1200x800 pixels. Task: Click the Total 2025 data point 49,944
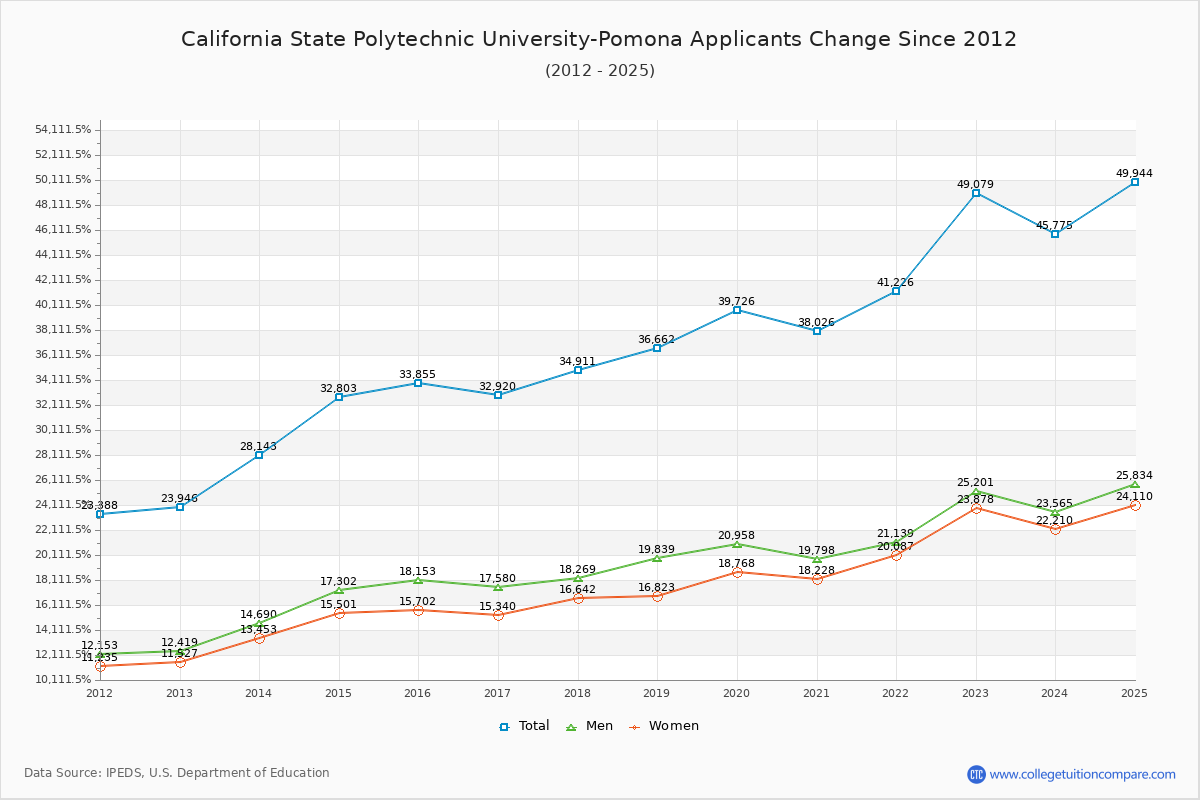click(1135, 182)
